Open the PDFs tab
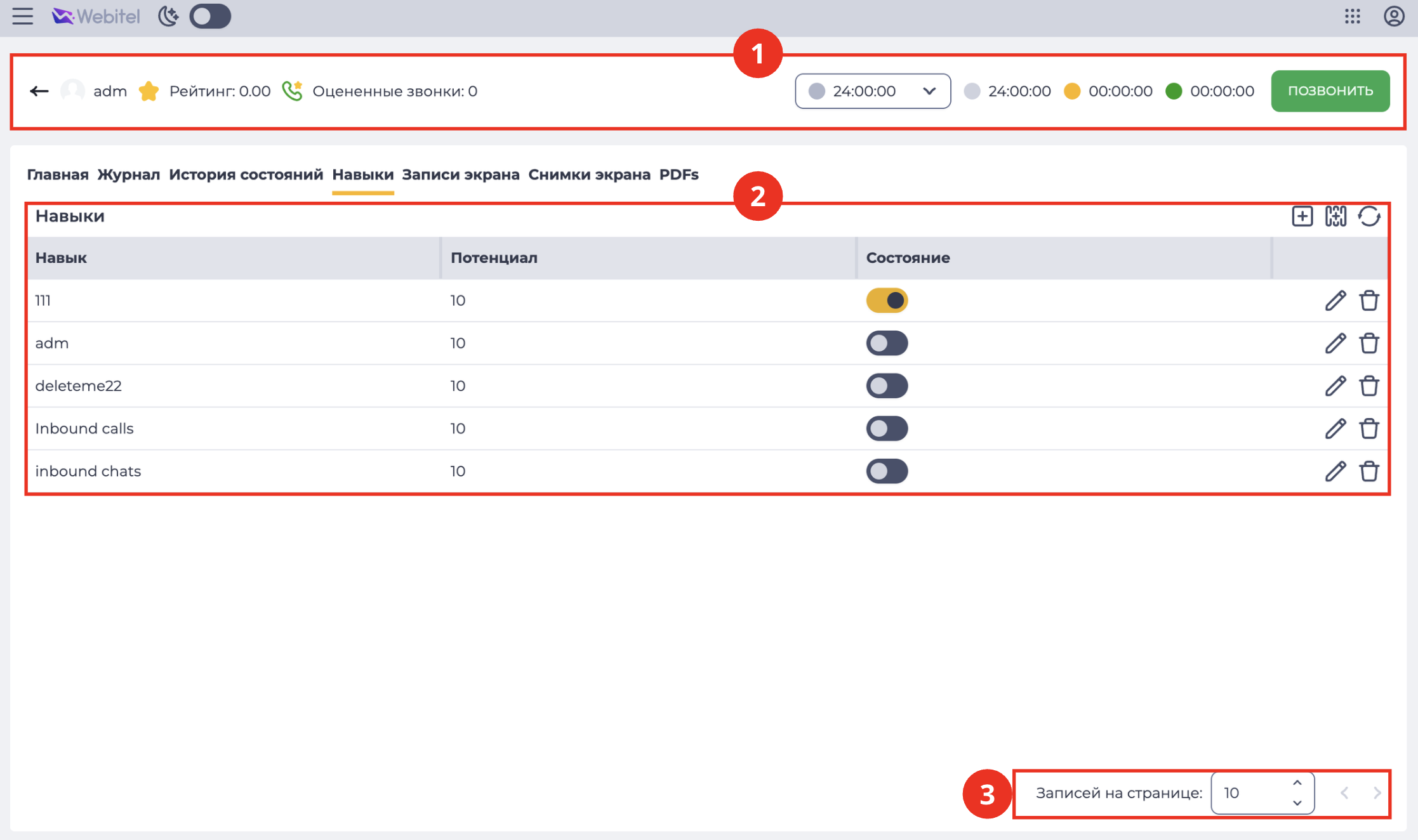This screenshot has width=1418, height=840. [x=679, y=174]
